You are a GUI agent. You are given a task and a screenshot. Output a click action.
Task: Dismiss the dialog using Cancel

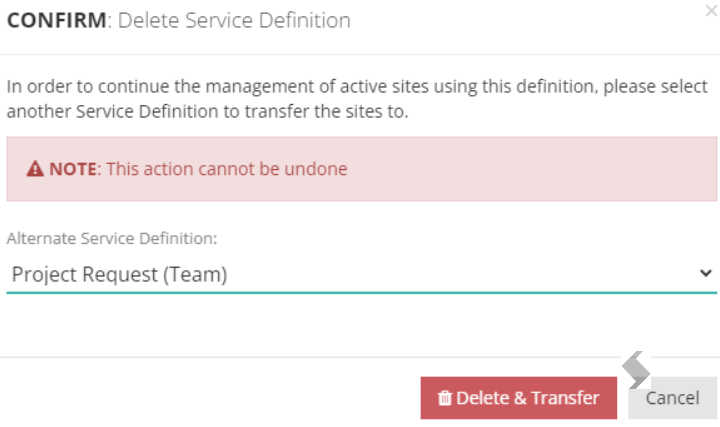pos(672,398)
